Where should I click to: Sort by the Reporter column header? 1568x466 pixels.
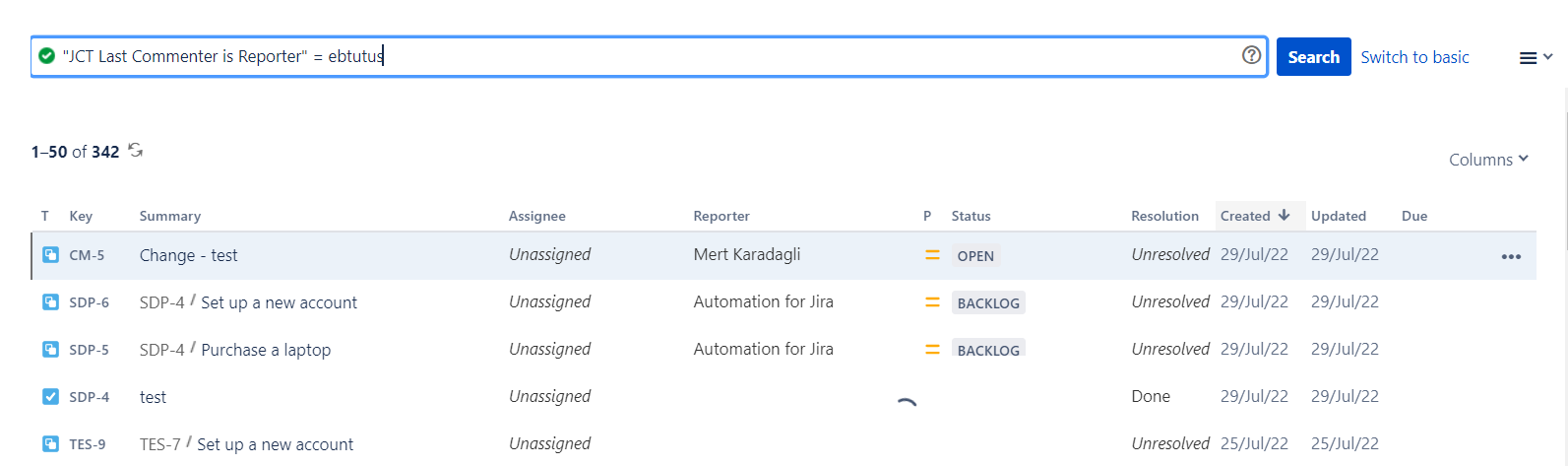coord(721,216)
